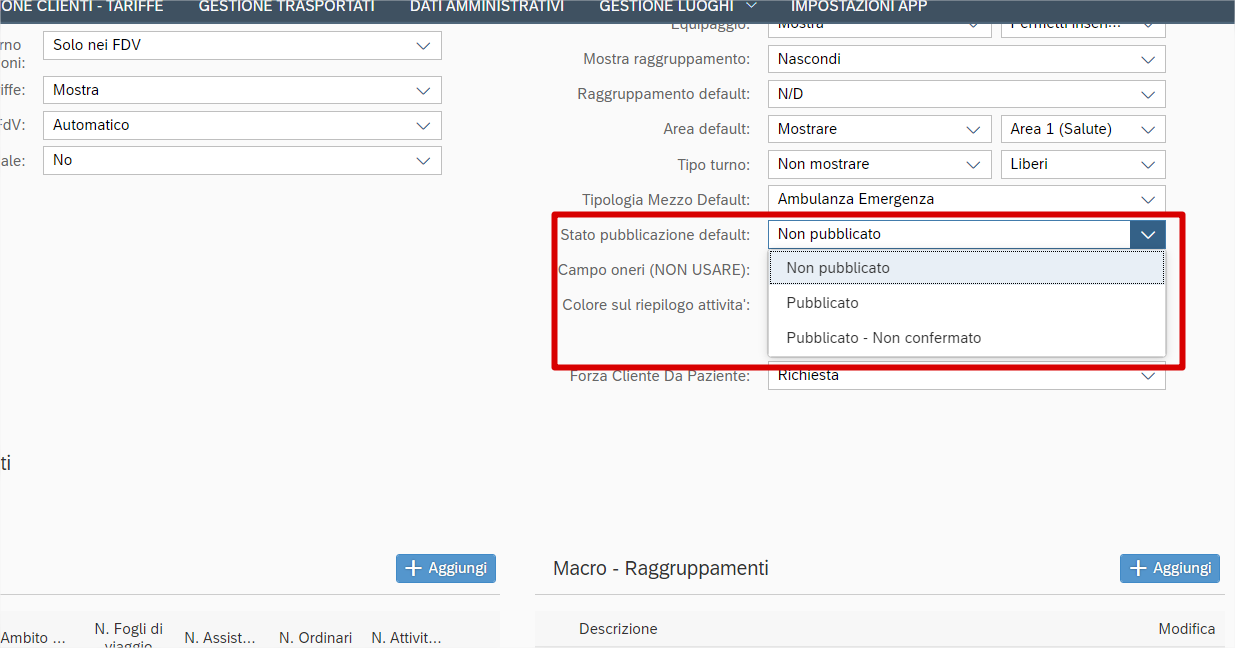This screenshot has width=1235, height=648.
Task: Open the Raggruppamento default N/D dropdown
Action: 1147,95
